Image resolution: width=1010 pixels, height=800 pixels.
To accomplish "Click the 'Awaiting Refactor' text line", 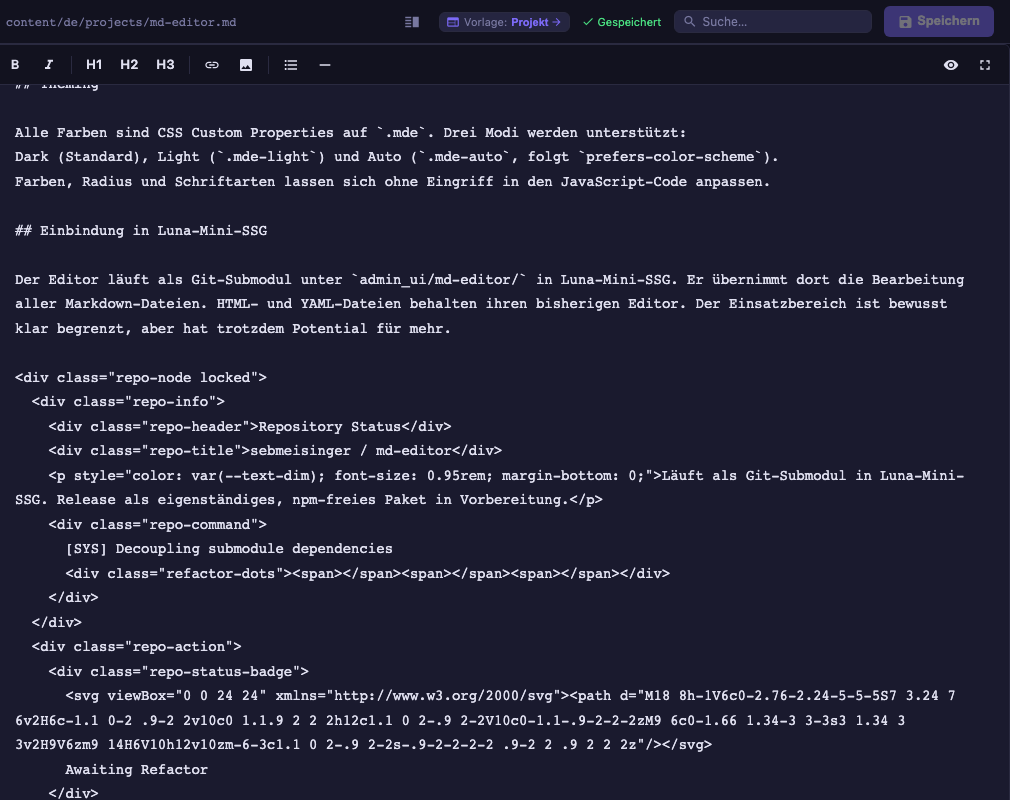I will pos(137,769).
